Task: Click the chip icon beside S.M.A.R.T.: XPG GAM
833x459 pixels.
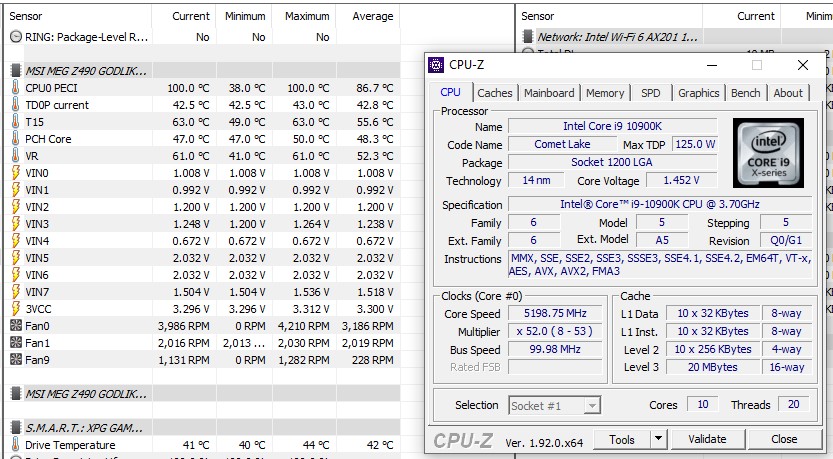Action: (16, 428)
